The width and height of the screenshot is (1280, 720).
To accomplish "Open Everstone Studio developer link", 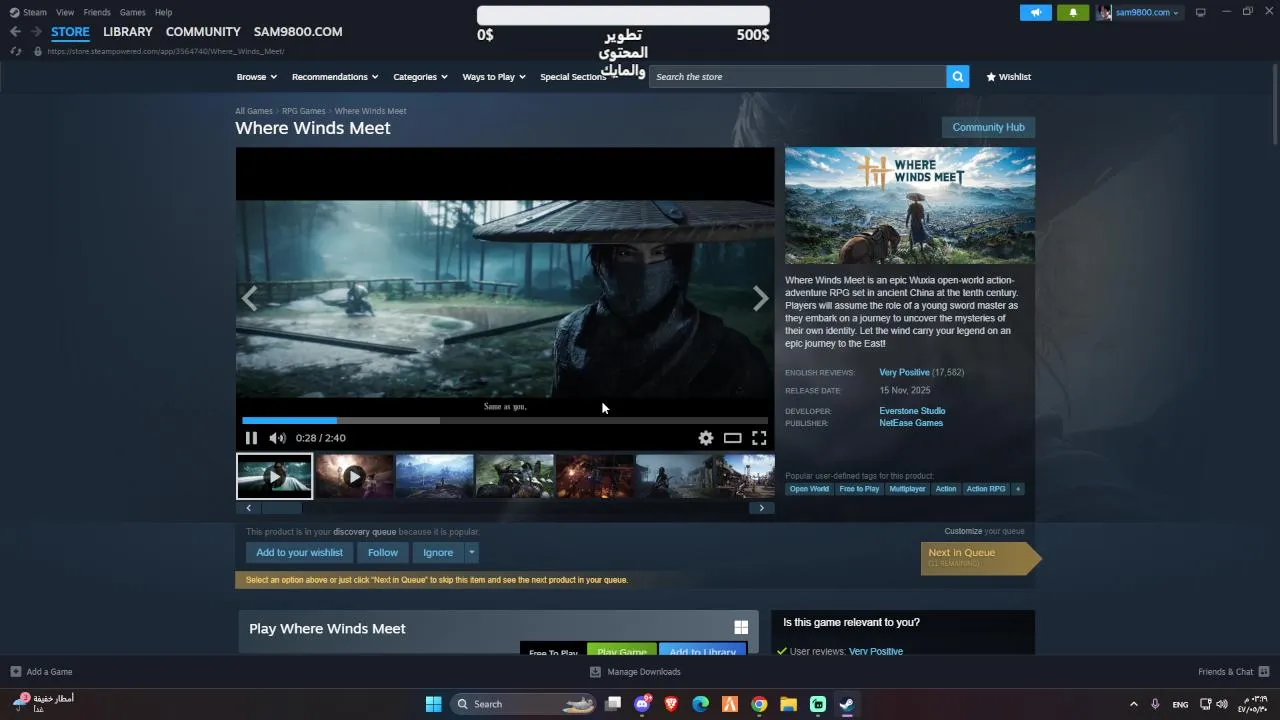I will click(912, 411).
